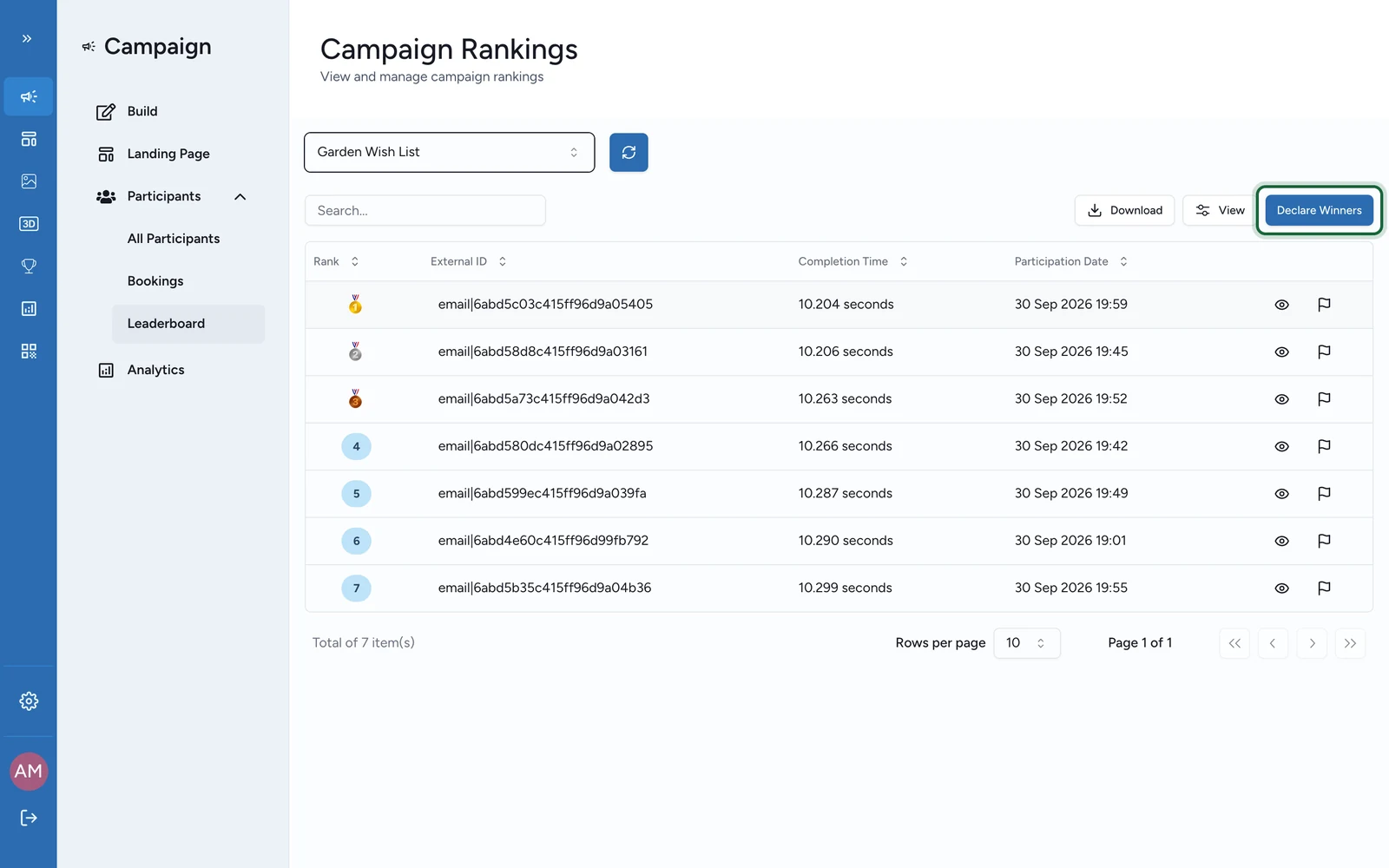Open the Leaderboard sidebar item
The height and width of the screenshot is (868, 1389).
pyautogui.click(x=188, y=324)
